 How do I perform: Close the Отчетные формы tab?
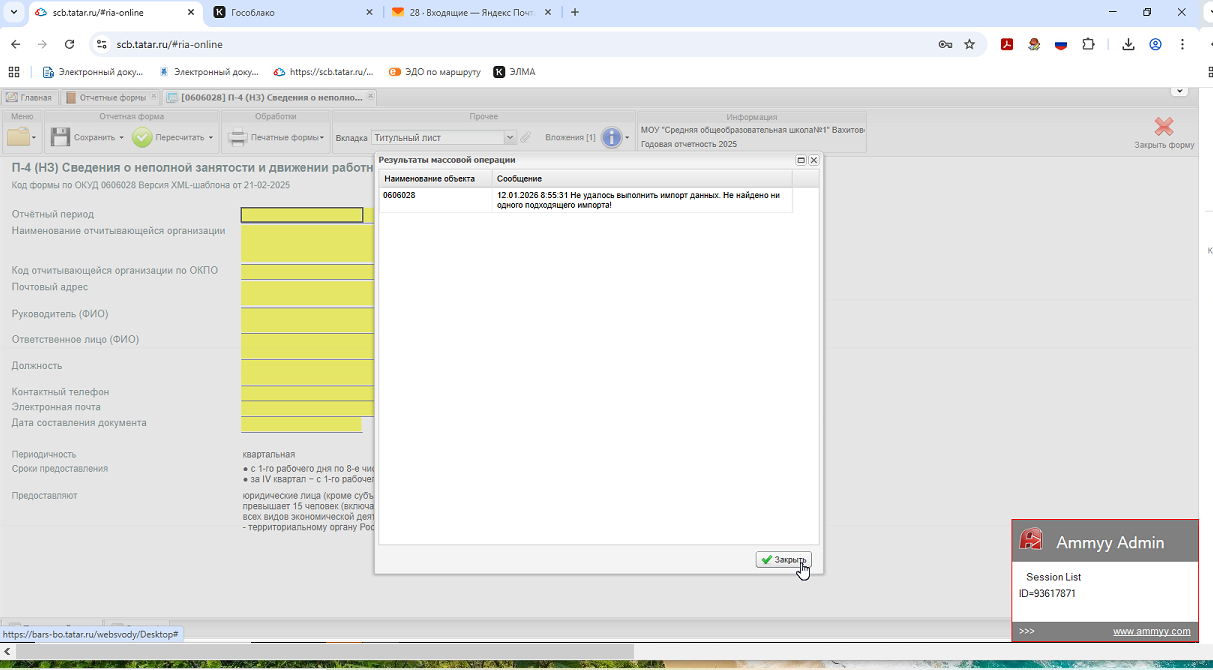(x=153, y=97)
